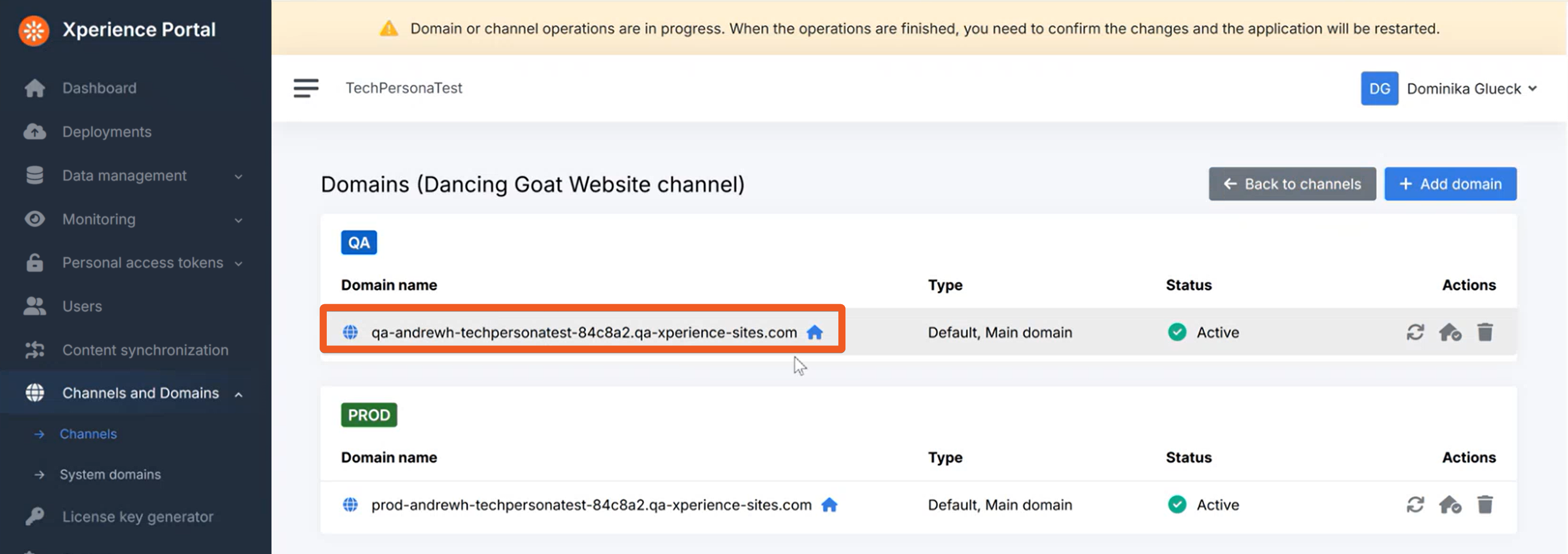Delete the PROD domain using trash icon
The image size is (1568, 554).
click(x=1485, y=505)
